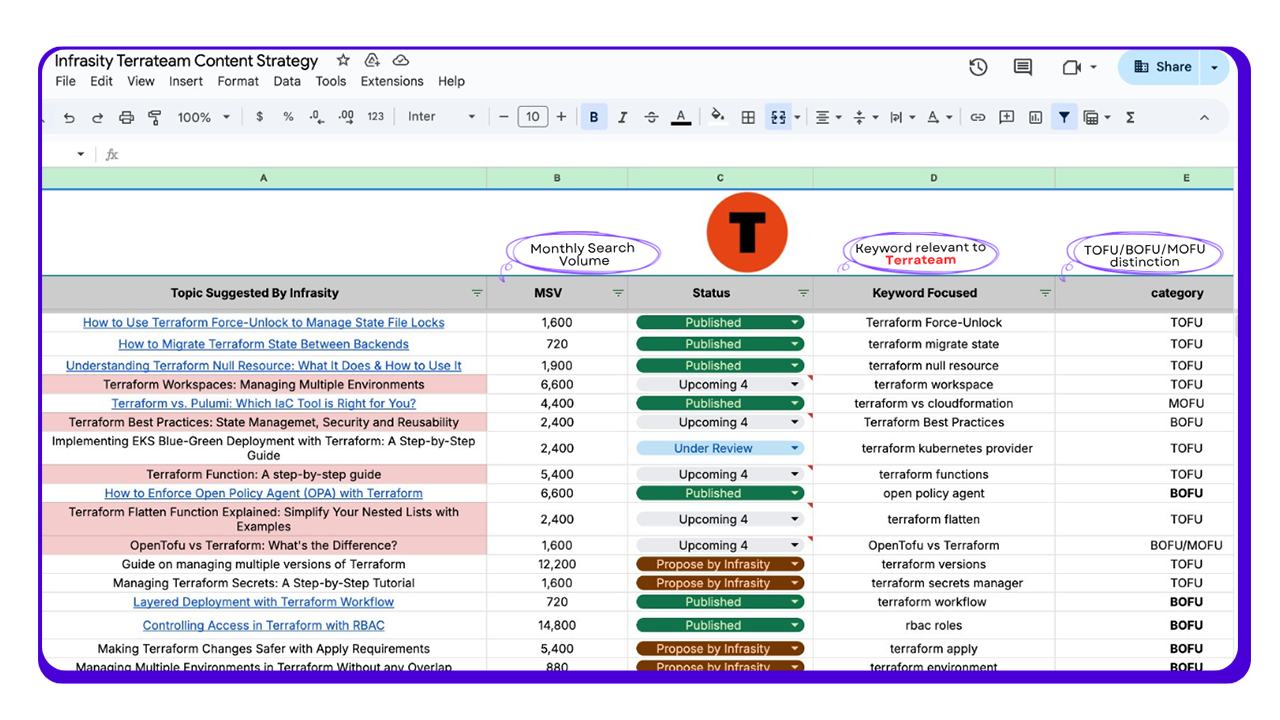Screen dimensions: 1280x720
Task: Open more number formats (123)
Action: pyautogui.click(x=376, y=117)
